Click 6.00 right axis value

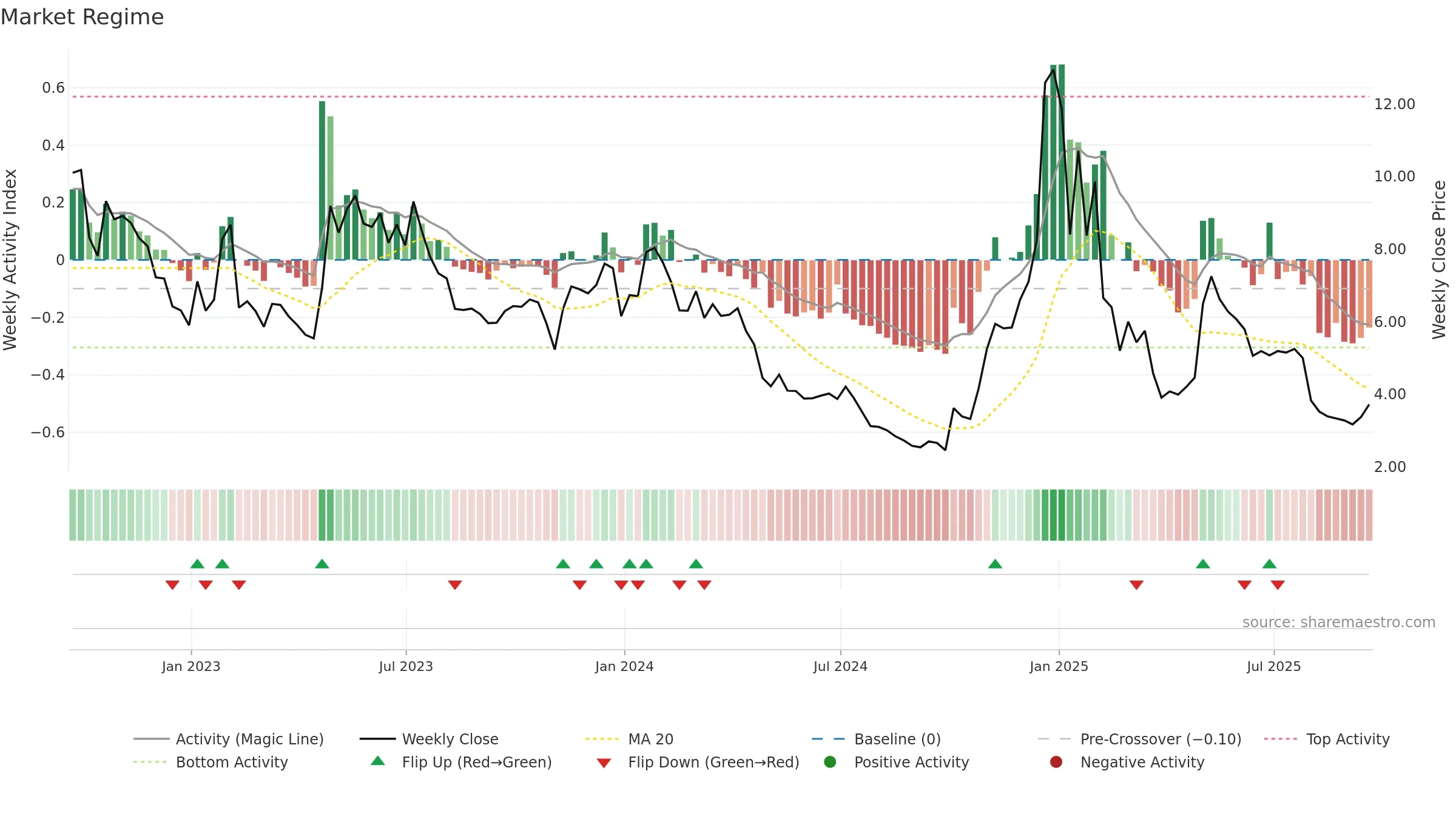tap(1390, 322)
